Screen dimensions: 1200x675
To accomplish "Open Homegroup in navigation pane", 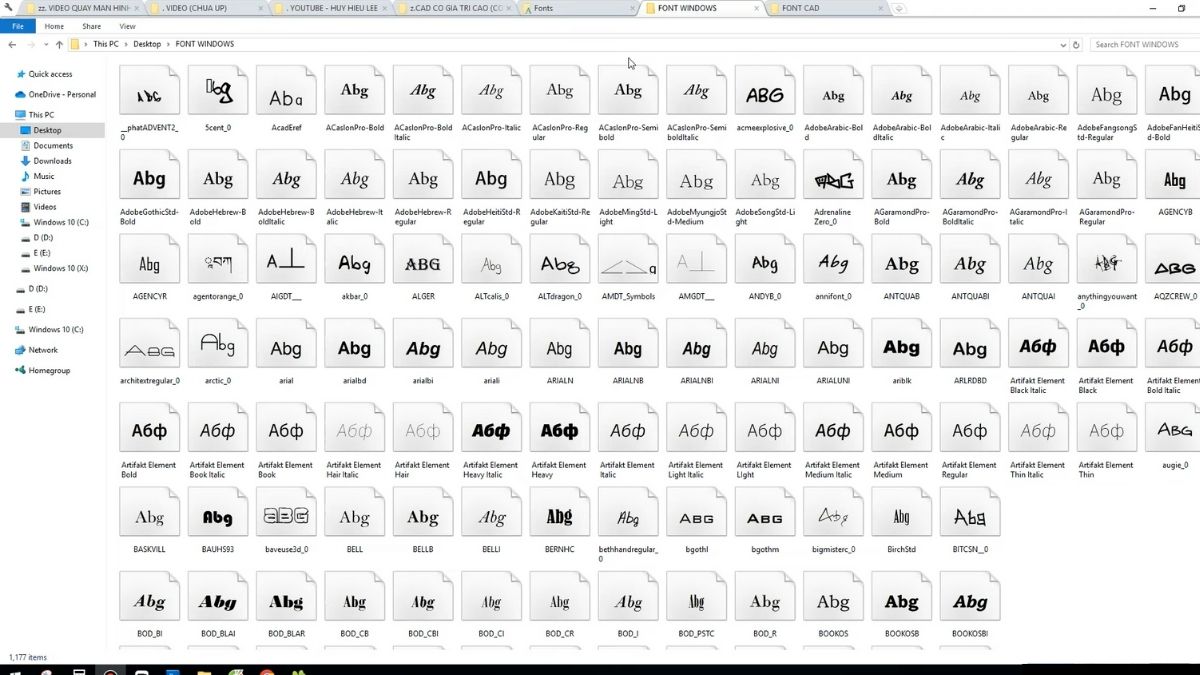I will (49, 370).
